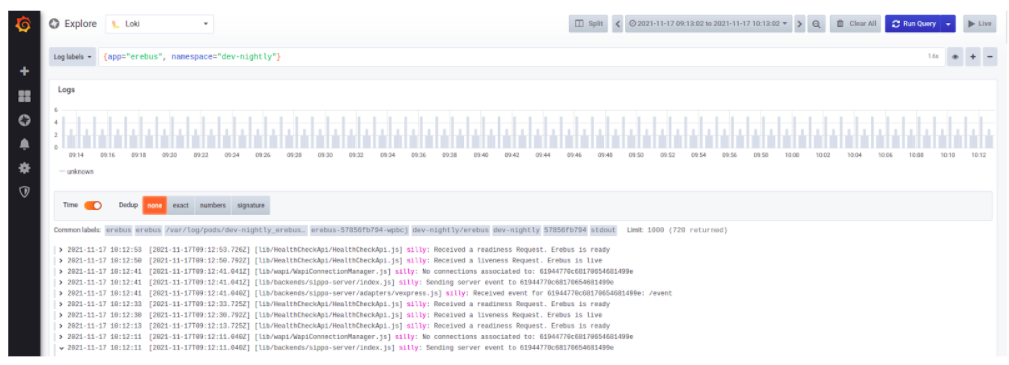Open the time range picker
Screen dimensions: 1009x365
coord(708,24)
